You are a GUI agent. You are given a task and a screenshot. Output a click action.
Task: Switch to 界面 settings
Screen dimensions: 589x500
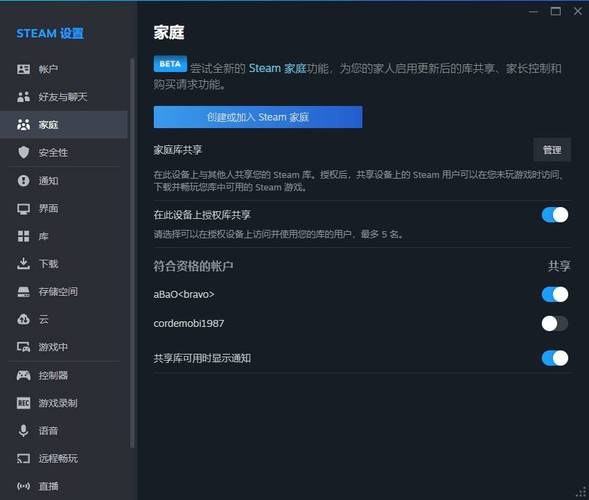point(64,208)
